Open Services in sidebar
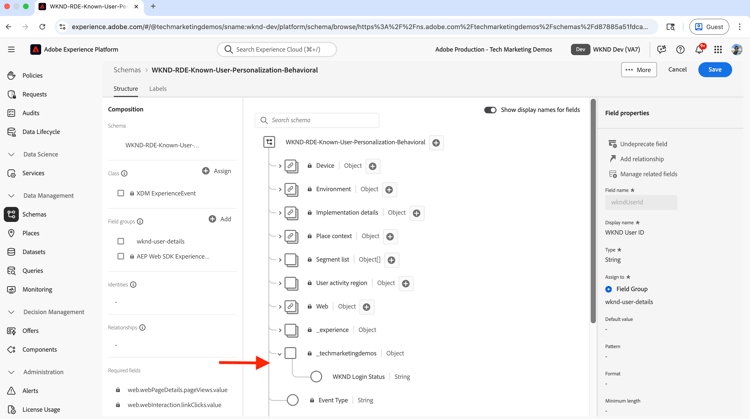Image resolution: width=750 pixels, height=419 pixels. 33,173
